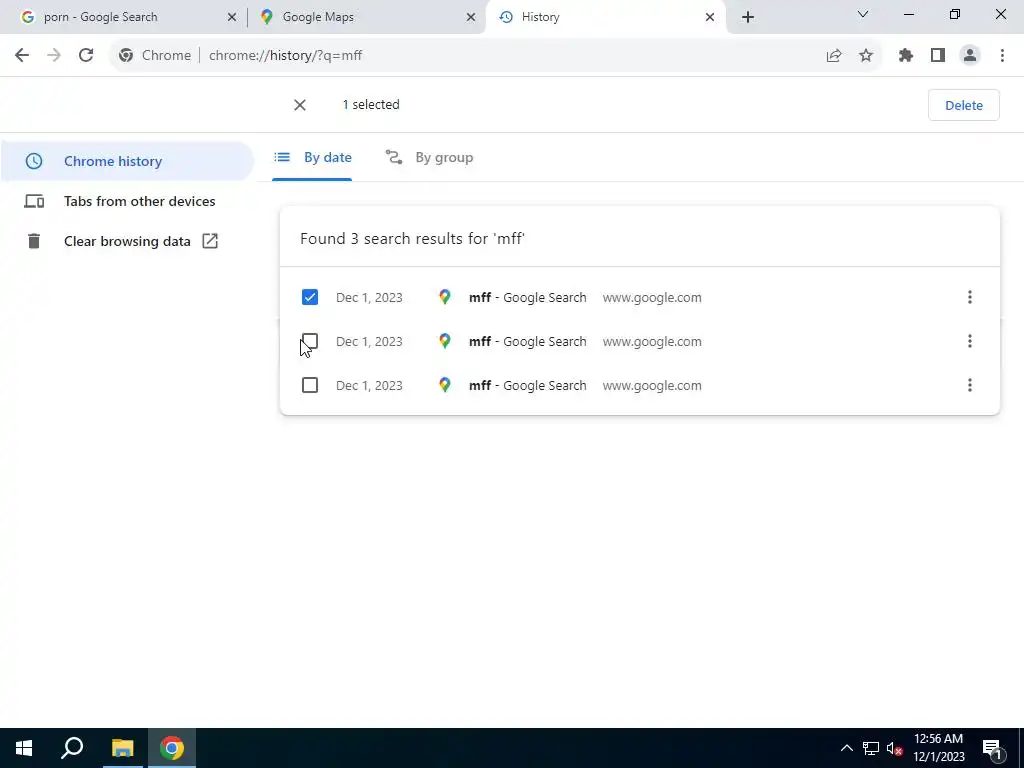Click the muted volume tray icon
This screenshot has height=768, width=1024.
pyautogui.click(x=894, y=748)
